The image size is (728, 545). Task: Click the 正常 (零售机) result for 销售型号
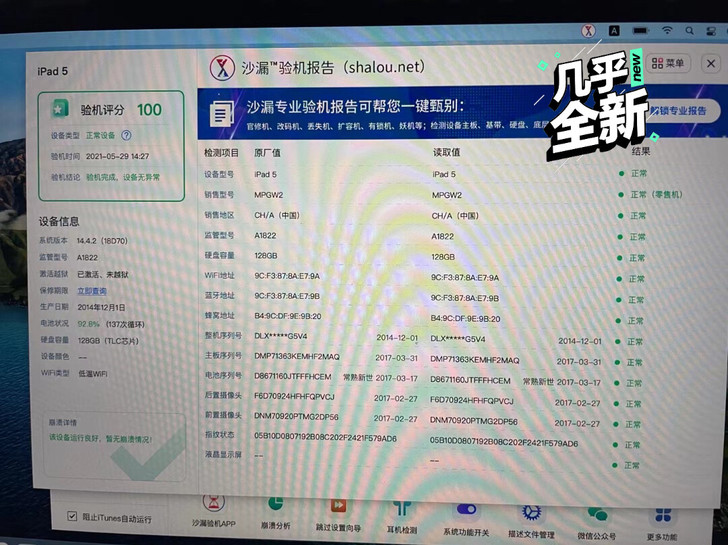pyautogui.click(x=656, y=195)
